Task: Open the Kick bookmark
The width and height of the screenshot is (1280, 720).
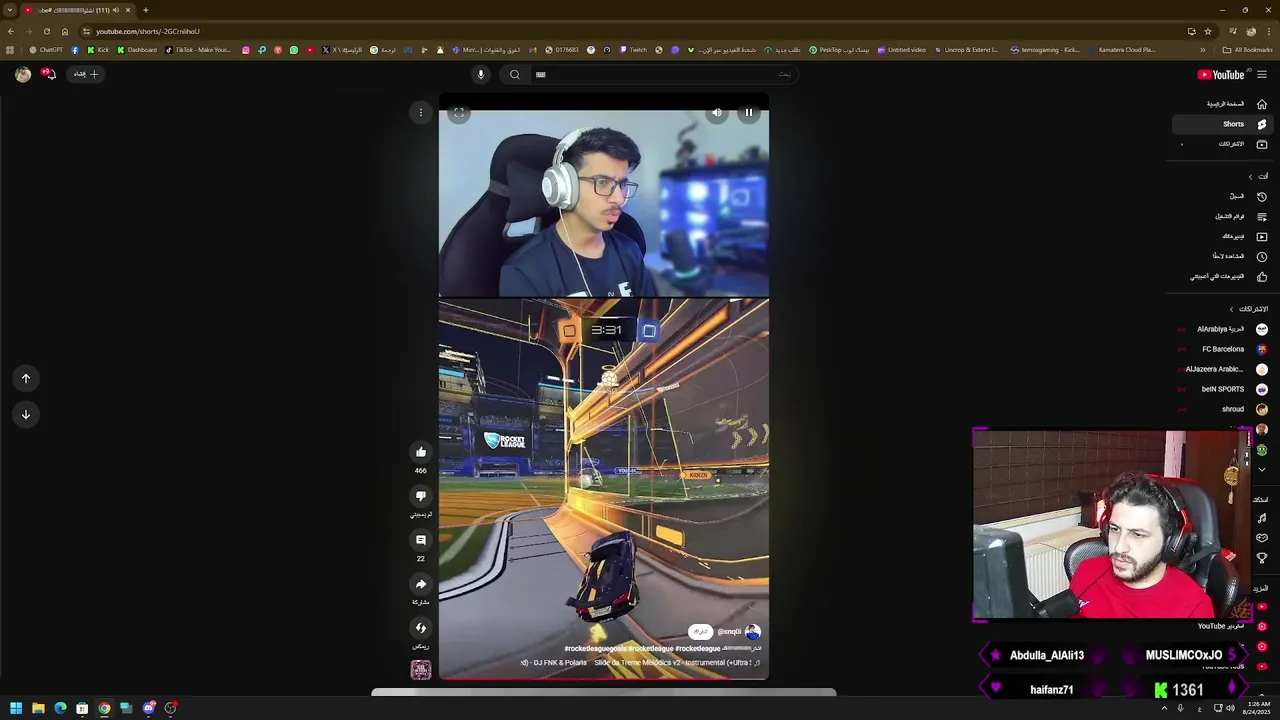Action: (98, 50)
